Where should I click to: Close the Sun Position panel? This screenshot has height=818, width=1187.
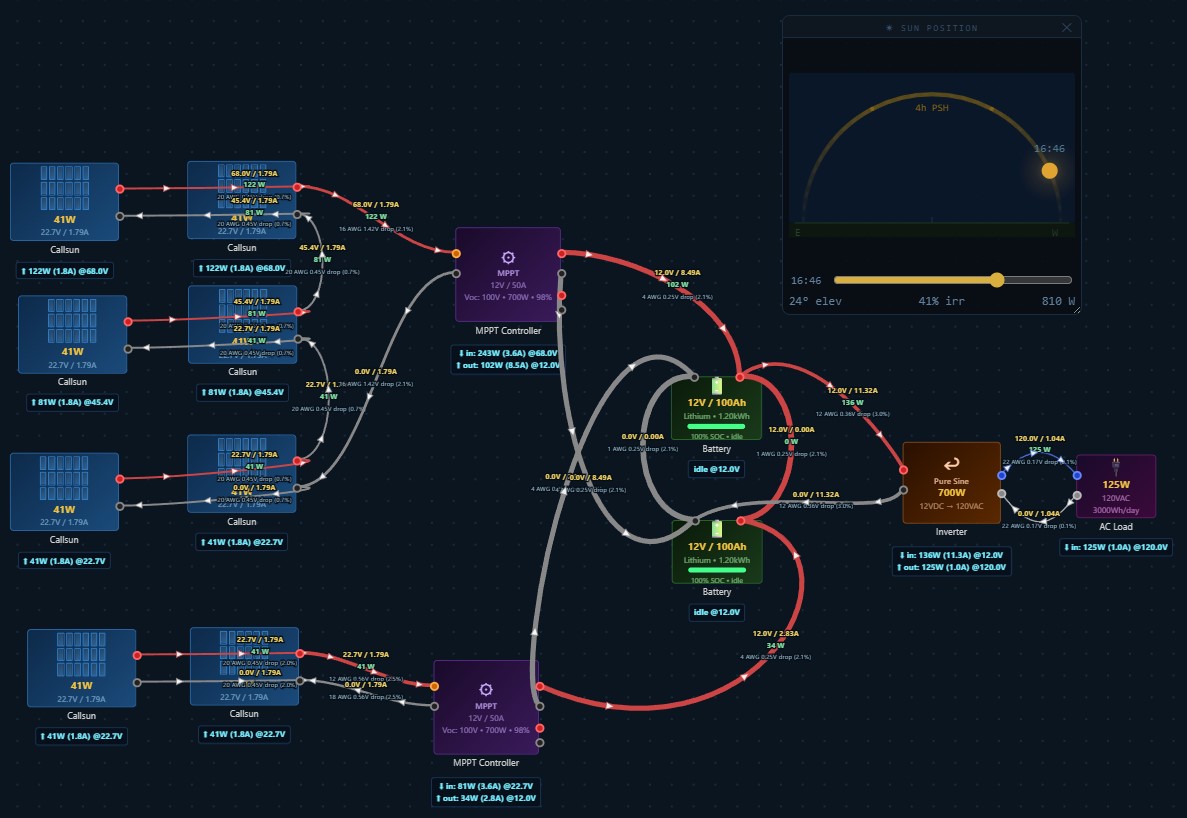click(1068, 27)
